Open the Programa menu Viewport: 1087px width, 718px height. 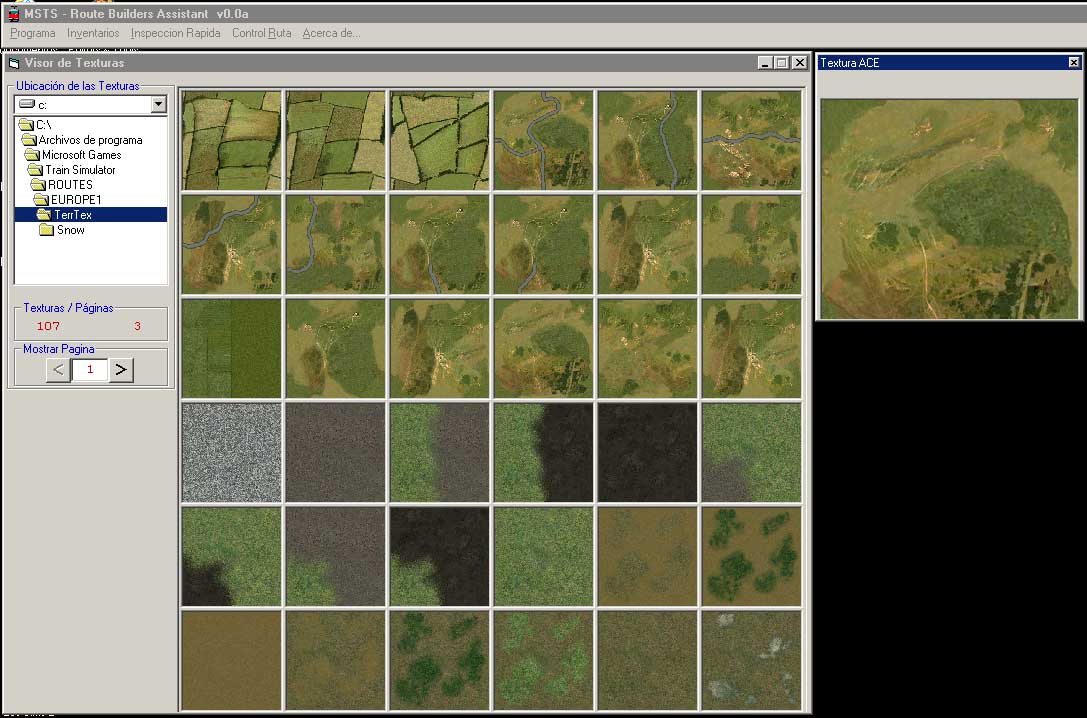click(33, 33)
